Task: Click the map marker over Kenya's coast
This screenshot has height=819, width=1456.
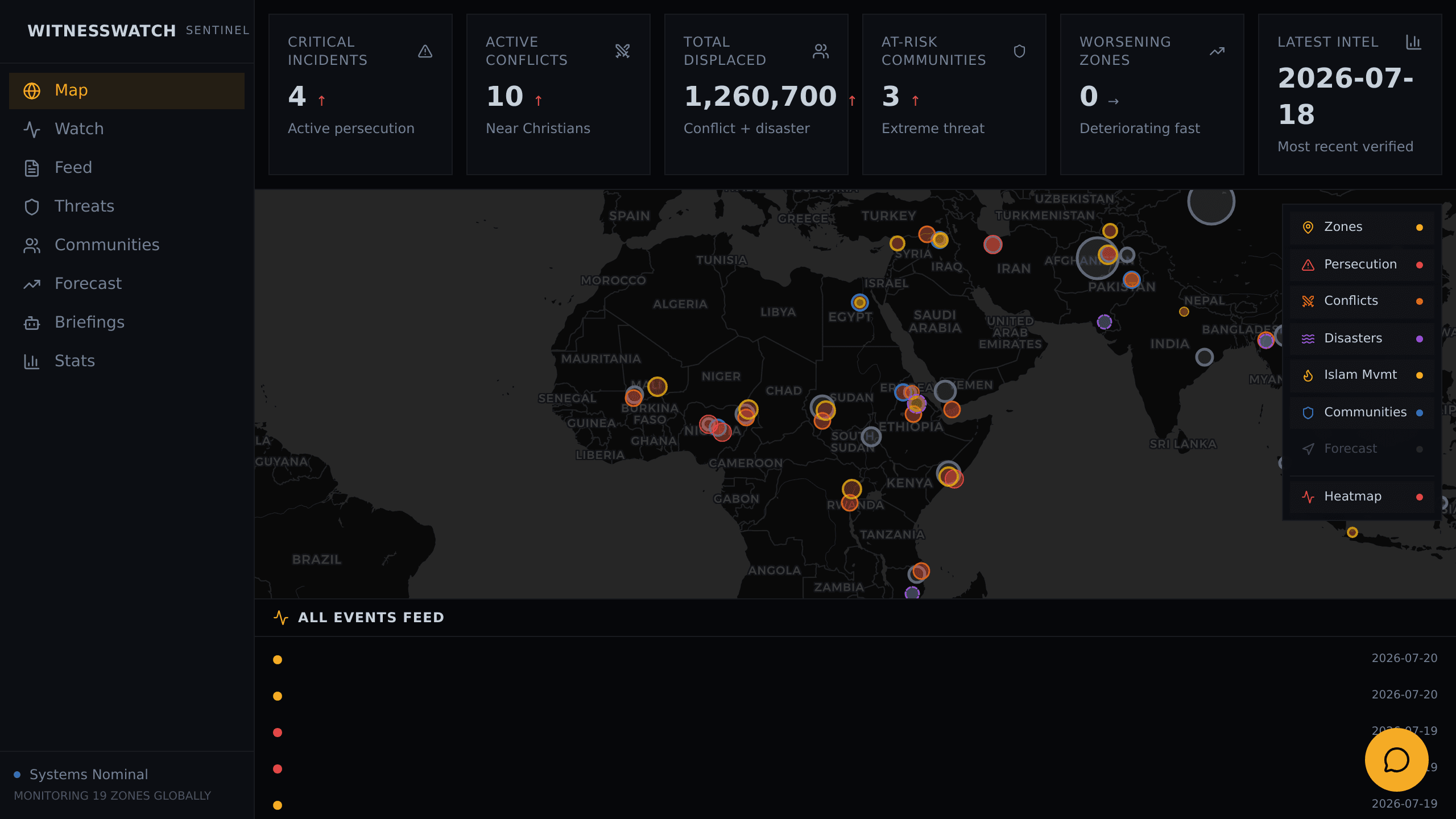Action: (x=950, y=475)
